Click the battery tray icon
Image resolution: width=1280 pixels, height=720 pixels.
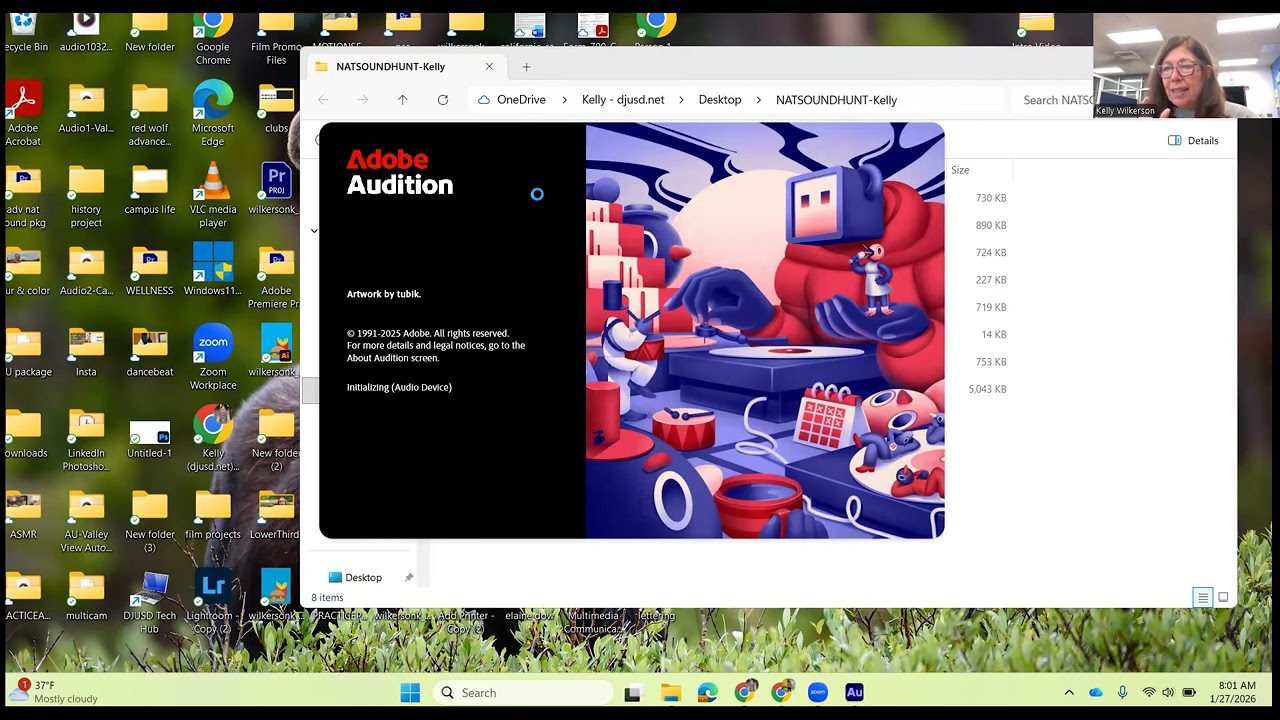(1189, 692)
